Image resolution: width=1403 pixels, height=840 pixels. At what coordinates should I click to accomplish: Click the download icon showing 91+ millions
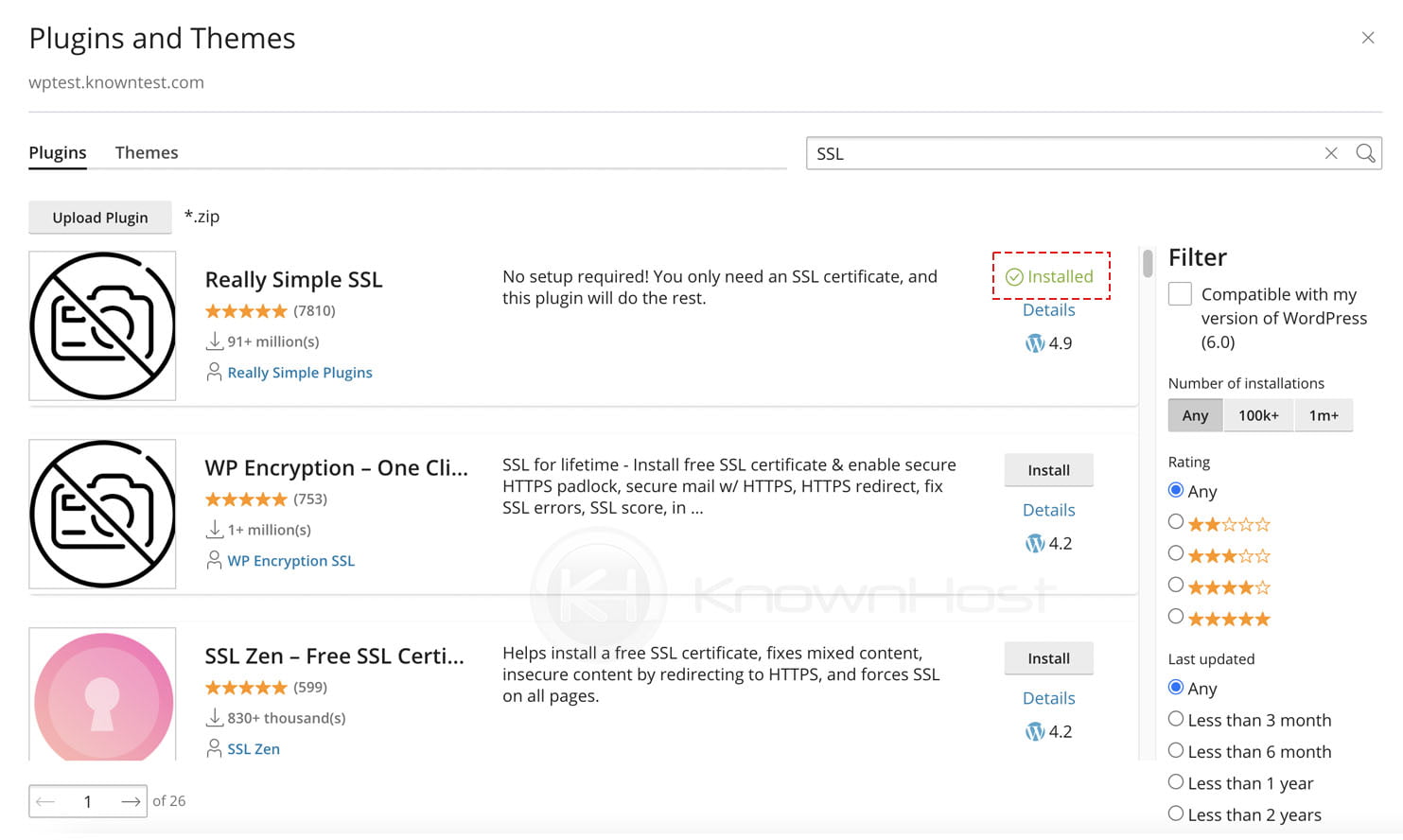pyautogui.click(x=214, y=341)
